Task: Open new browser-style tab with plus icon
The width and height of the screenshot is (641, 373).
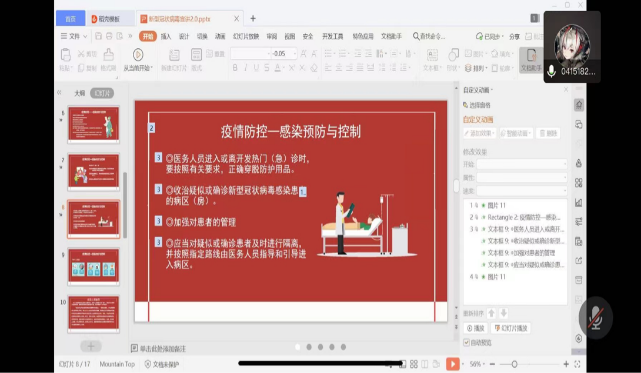Action: coord(253,18)
